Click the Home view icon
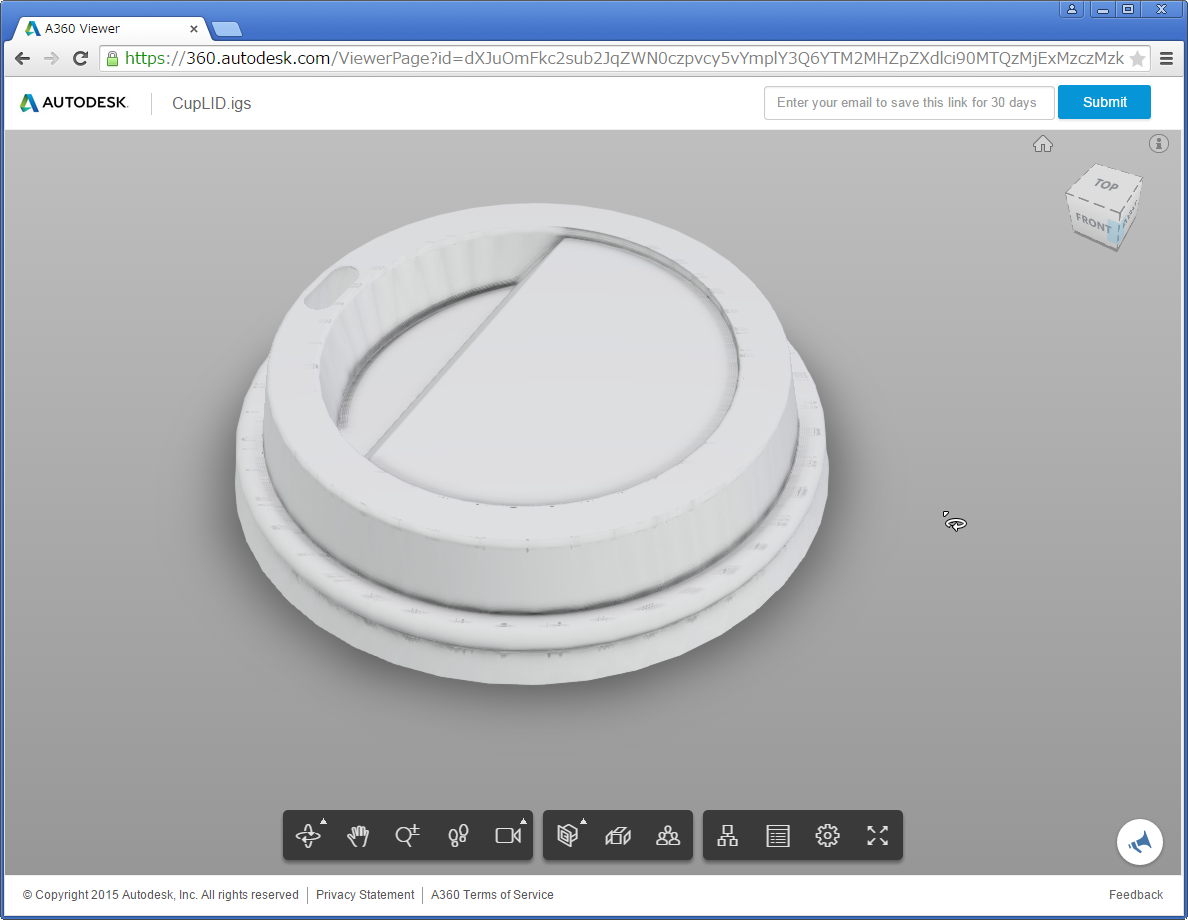The height and width of the screenshot is (920, 1188). [1043, 144]
